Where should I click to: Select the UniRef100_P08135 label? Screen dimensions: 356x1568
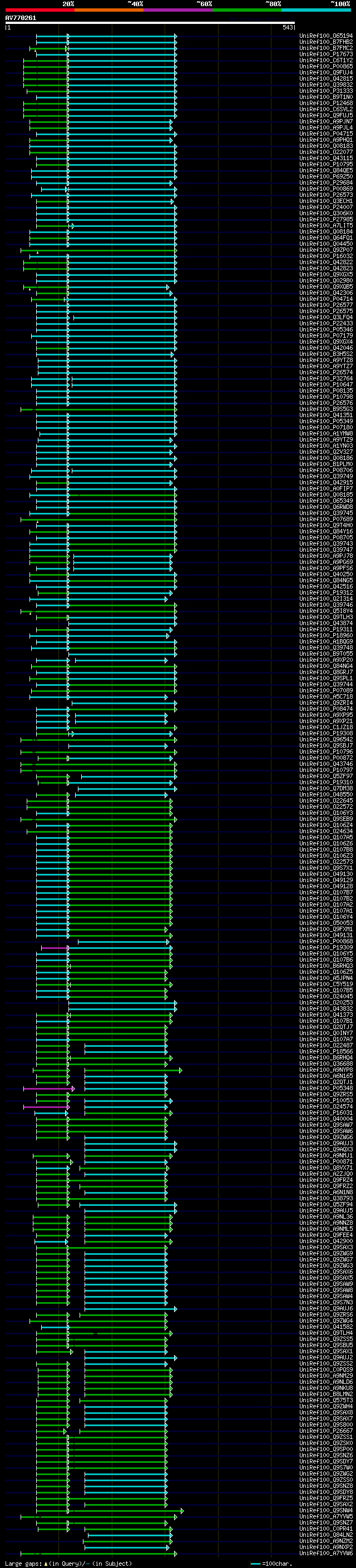(x=325, y=391)
